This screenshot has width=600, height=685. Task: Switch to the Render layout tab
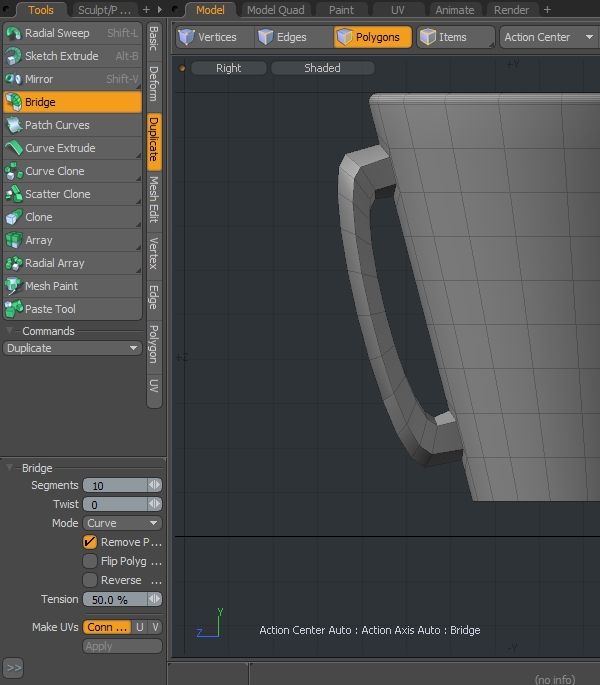(x=511, y=10)
